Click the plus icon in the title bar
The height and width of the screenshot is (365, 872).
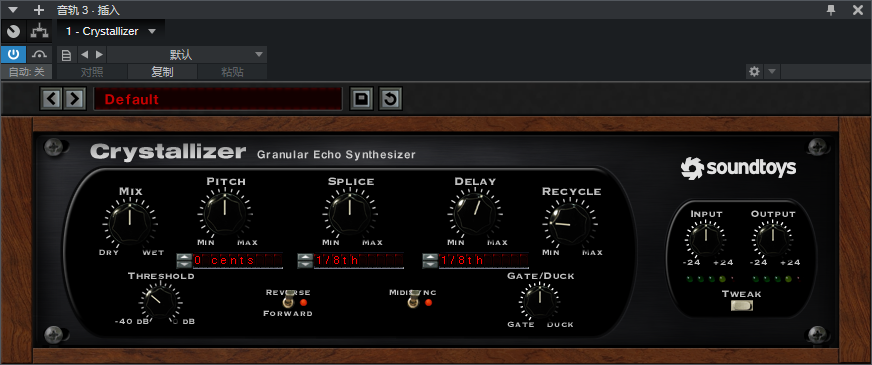[x=39, y=10]
